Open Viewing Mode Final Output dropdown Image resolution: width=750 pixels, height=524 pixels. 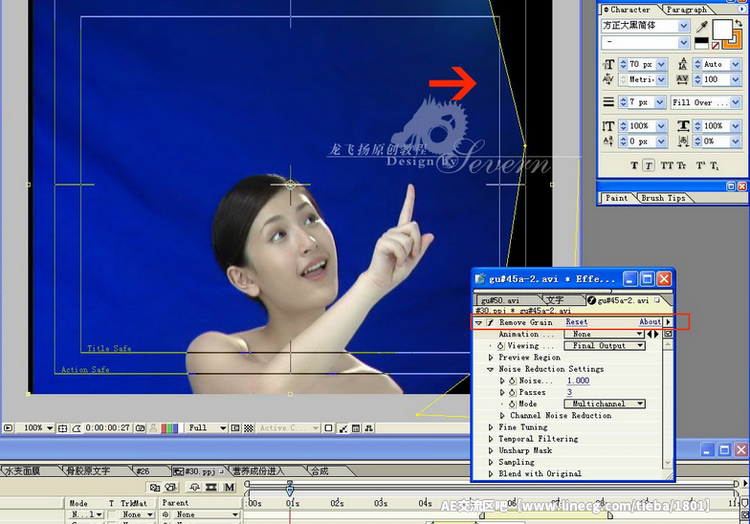[x=604, y=346]
